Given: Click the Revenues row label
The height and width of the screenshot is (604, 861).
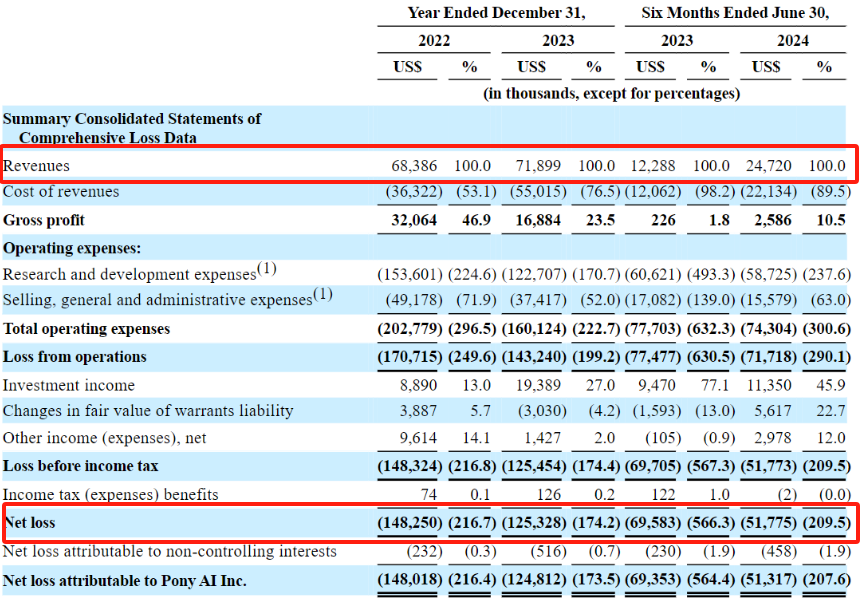Looking at the screenshot, I should click(x=36, y=166).
